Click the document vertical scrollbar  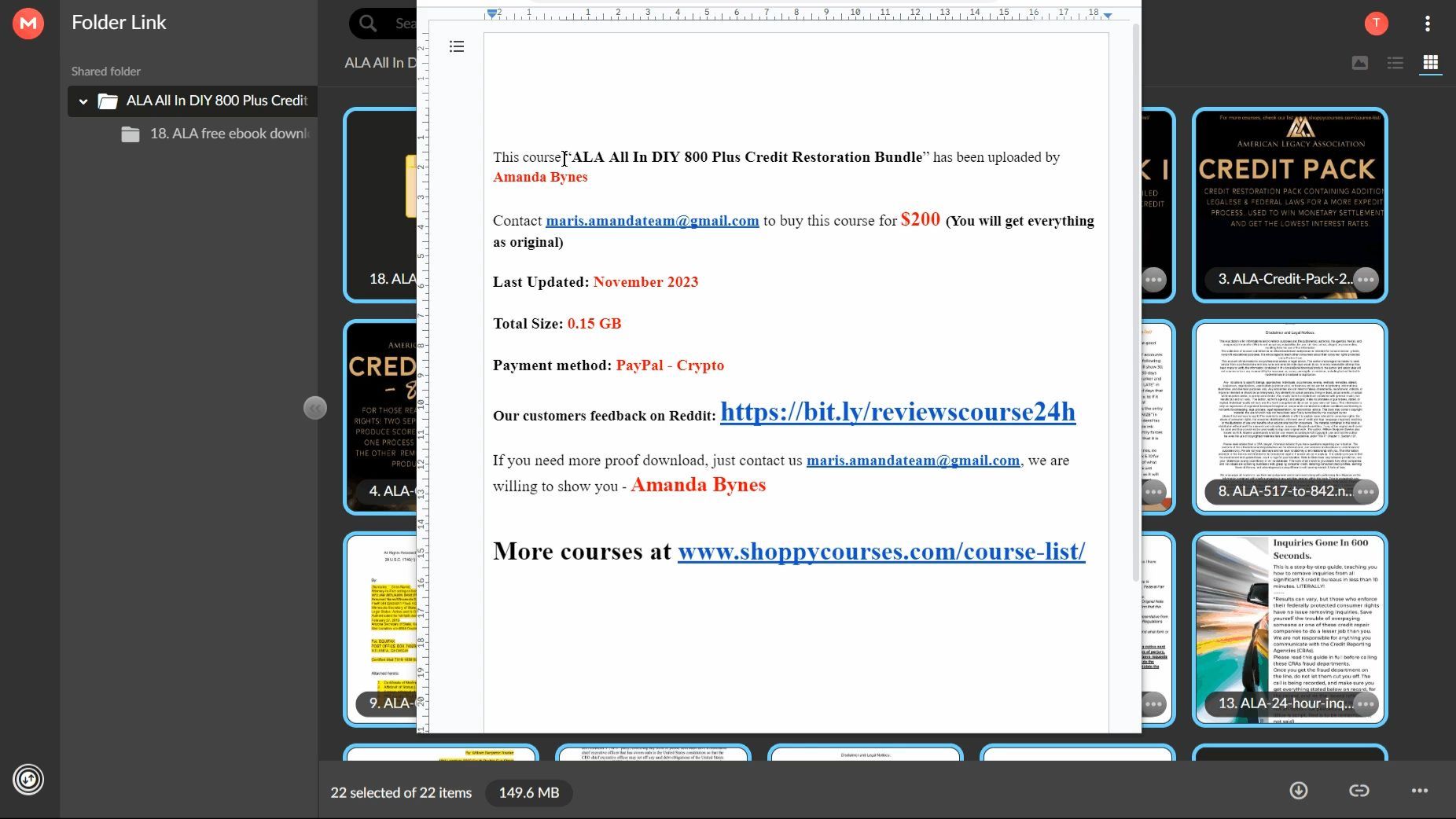coord(1135,303)
